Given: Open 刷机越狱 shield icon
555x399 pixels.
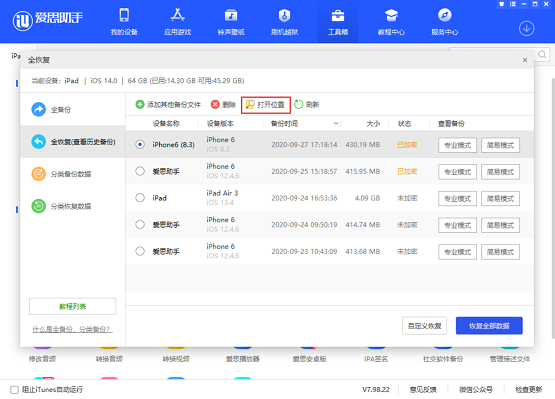Looking at the screenshot, I should [284, 15].
